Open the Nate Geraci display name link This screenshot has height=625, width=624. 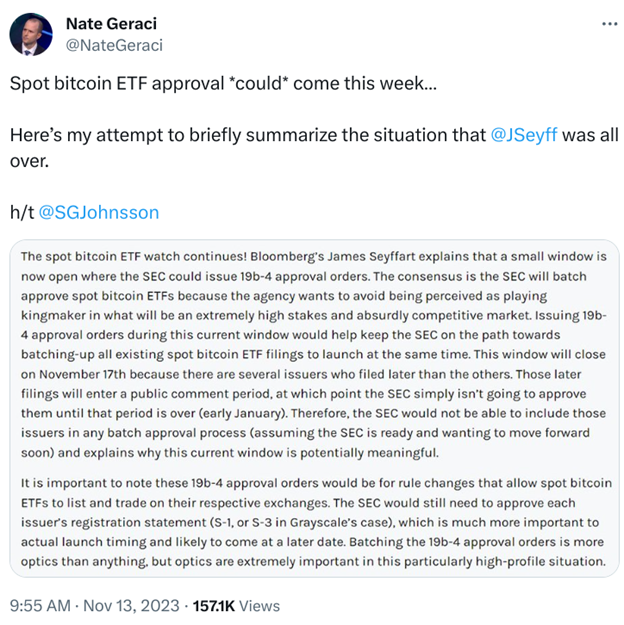(113, 23)
